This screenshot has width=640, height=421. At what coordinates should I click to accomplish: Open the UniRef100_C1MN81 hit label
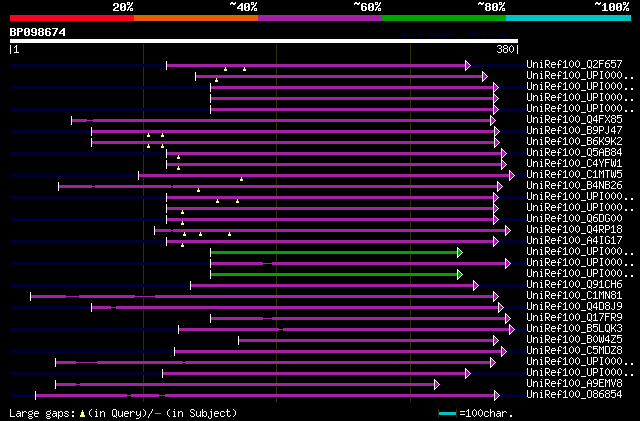pos(574,295)
